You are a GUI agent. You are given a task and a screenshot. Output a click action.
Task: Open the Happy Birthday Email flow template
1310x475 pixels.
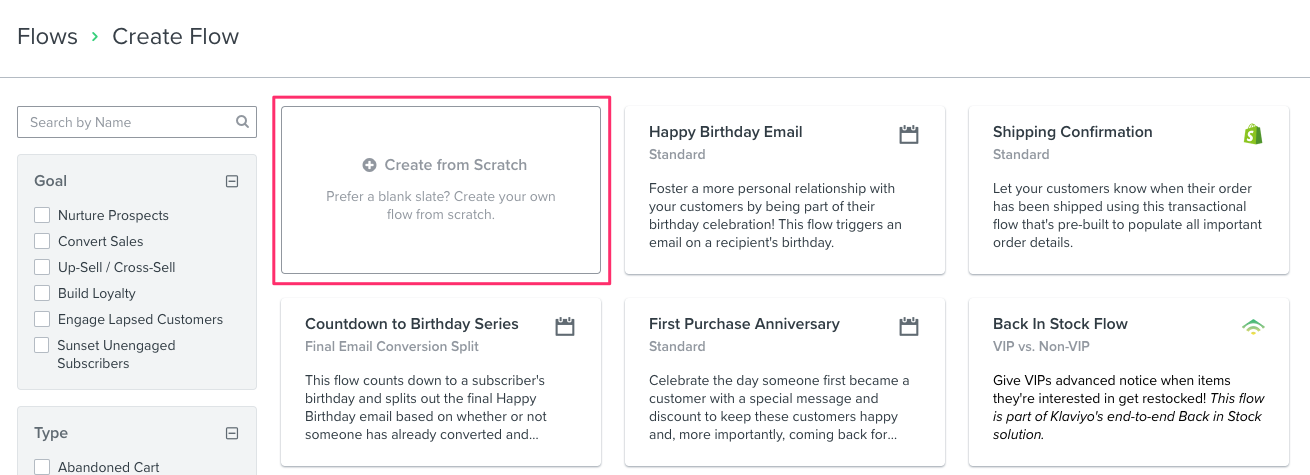point(726,132)
